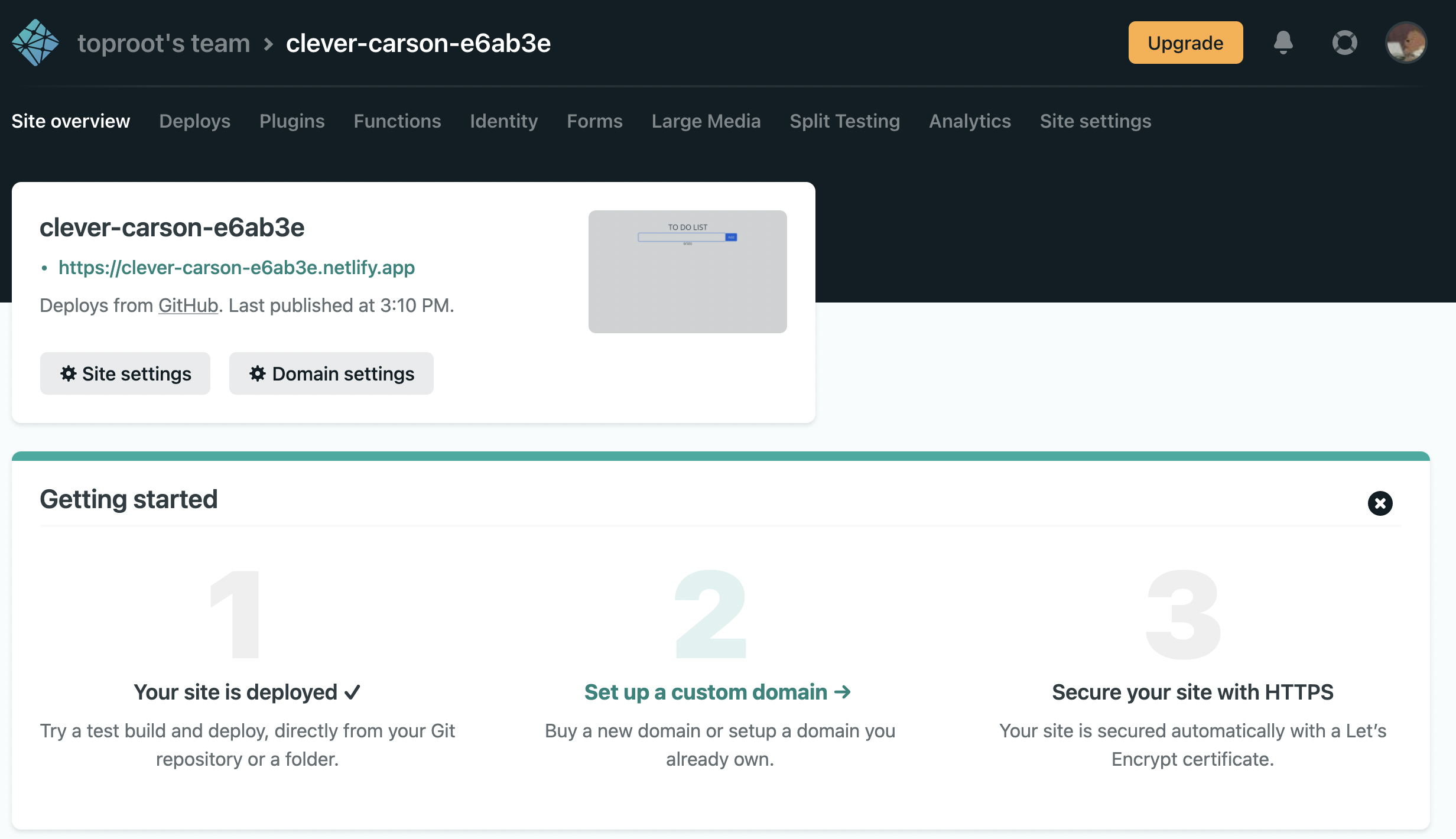
Task: Open the Identity tab
Action: [x=503, y=121]
